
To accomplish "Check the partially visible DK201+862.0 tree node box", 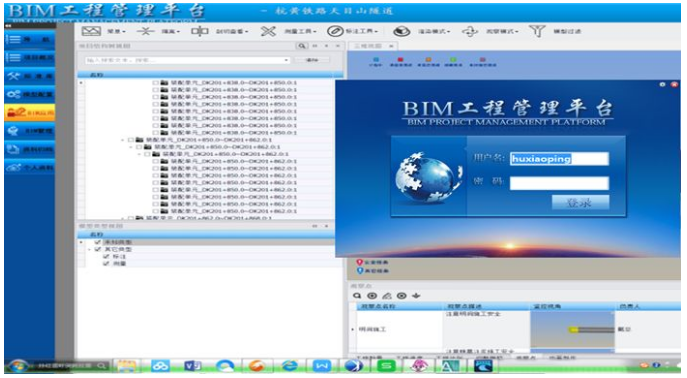I will coord(131,218).
